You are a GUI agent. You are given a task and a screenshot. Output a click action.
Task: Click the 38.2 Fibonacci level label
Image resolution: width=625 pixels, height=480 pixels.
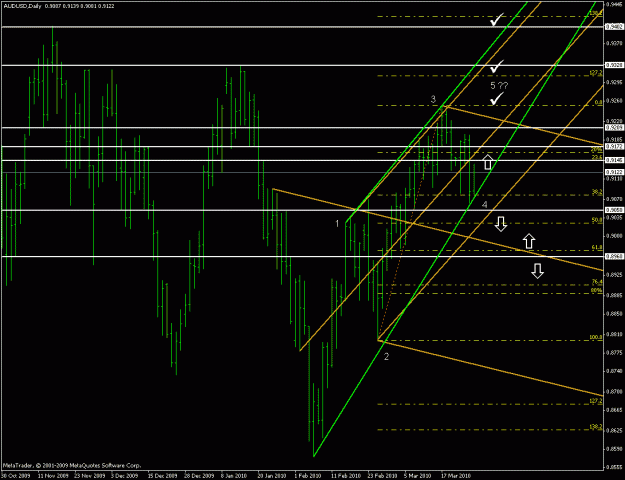pyautogui.click(x=597, y=192)
